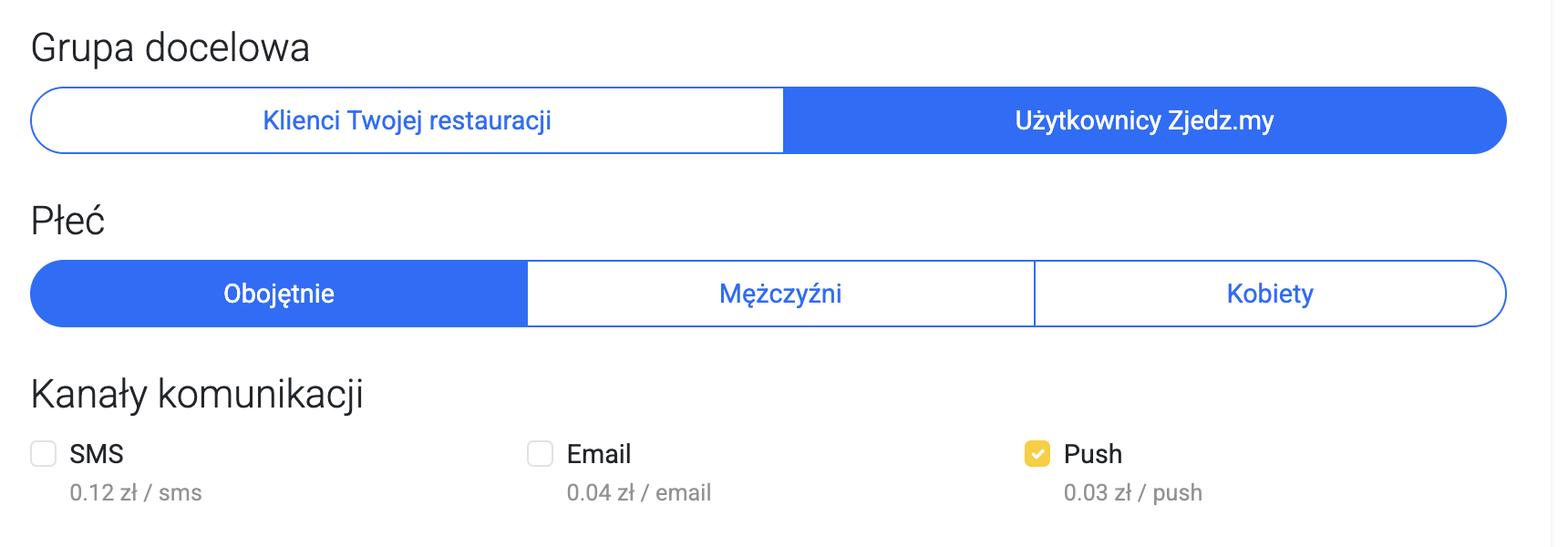Select the Klienci Twojej restauracji target group
Screen dimensions: 1568x547
pyautogui.click(x=407, y=120)
